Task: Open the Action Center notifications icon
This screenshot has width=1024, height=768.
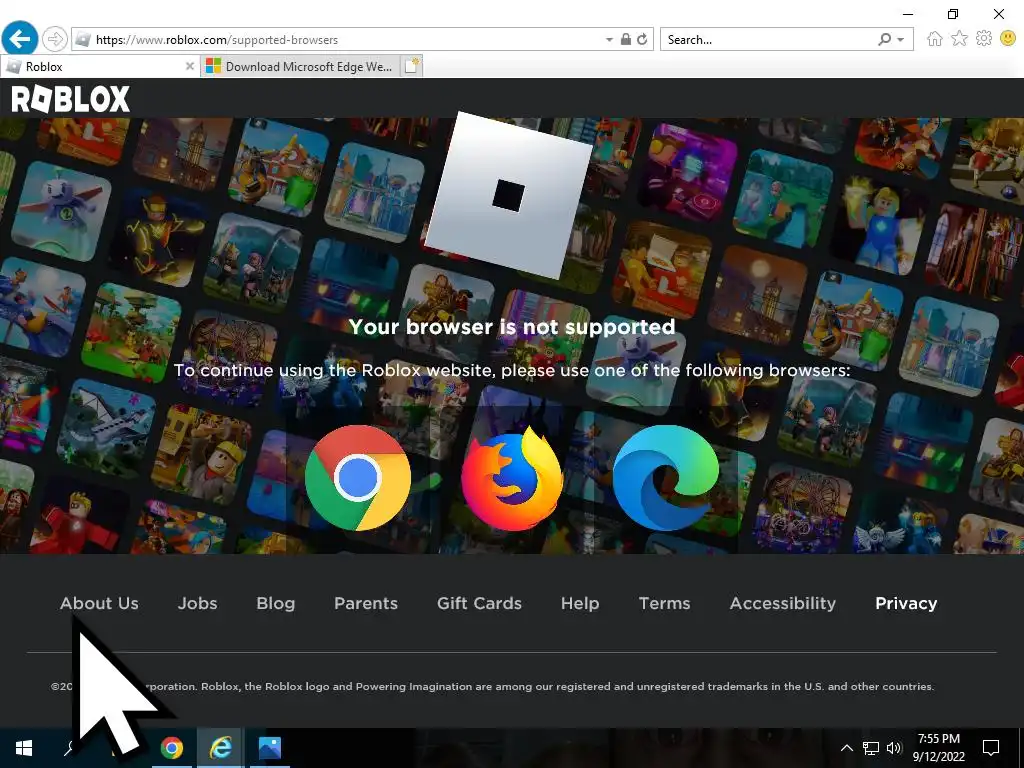Action: point(991,748)
